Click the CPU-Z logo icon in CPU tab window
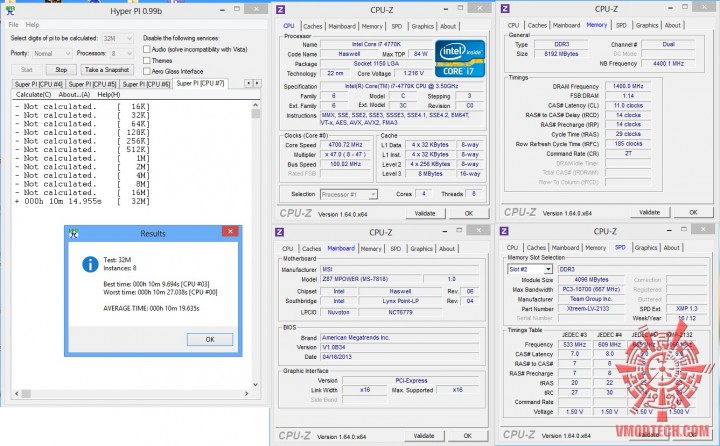 pos(281,10)
